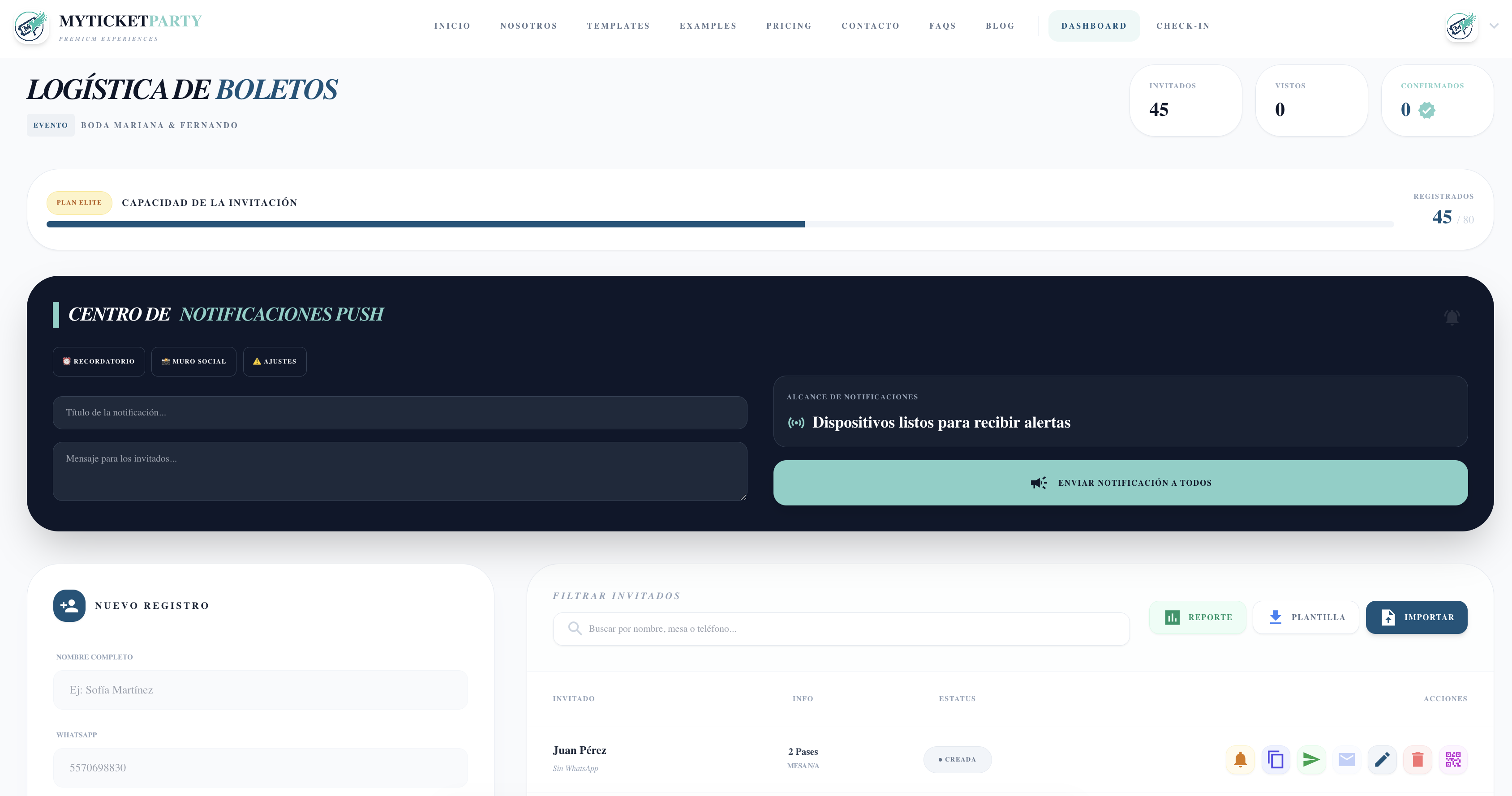Image resolution: width=1512 pixels, height=796 pixels.
Task: Focus the Buscar por nombre search field
Action: click(841, 629)
